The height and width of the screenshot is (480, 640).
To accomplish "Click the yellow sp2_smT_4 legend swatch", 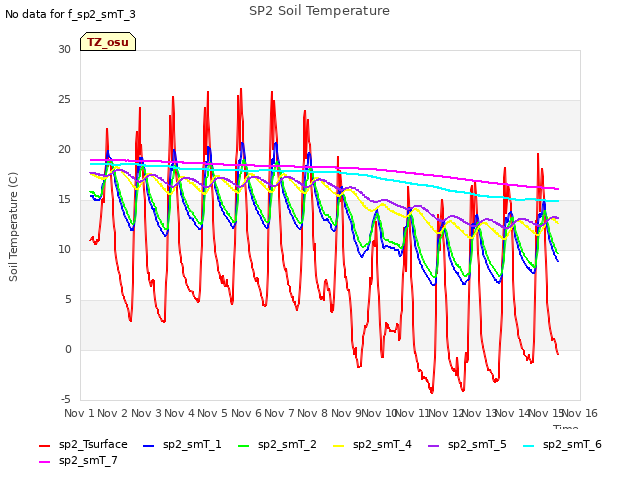I will pyautogui.click(x=338, y=446).
